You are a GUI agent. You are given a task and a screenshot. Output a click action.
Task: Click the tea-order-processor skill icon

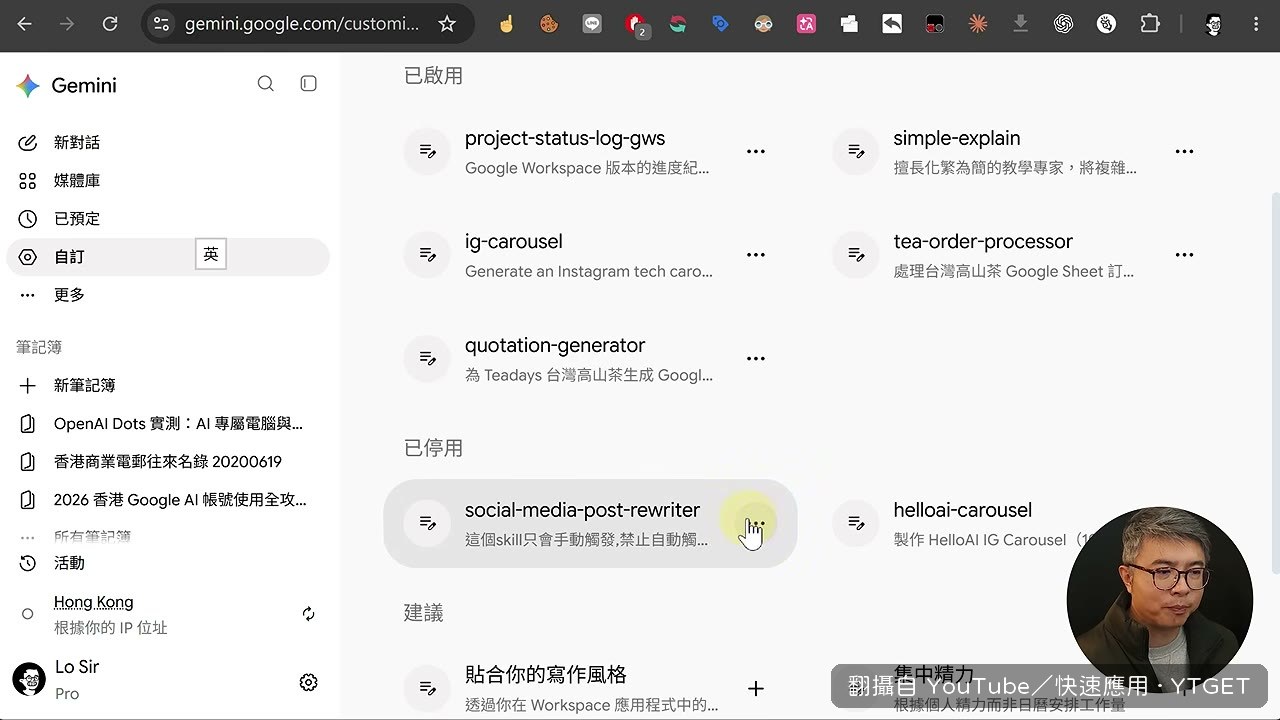click(856, 255)
